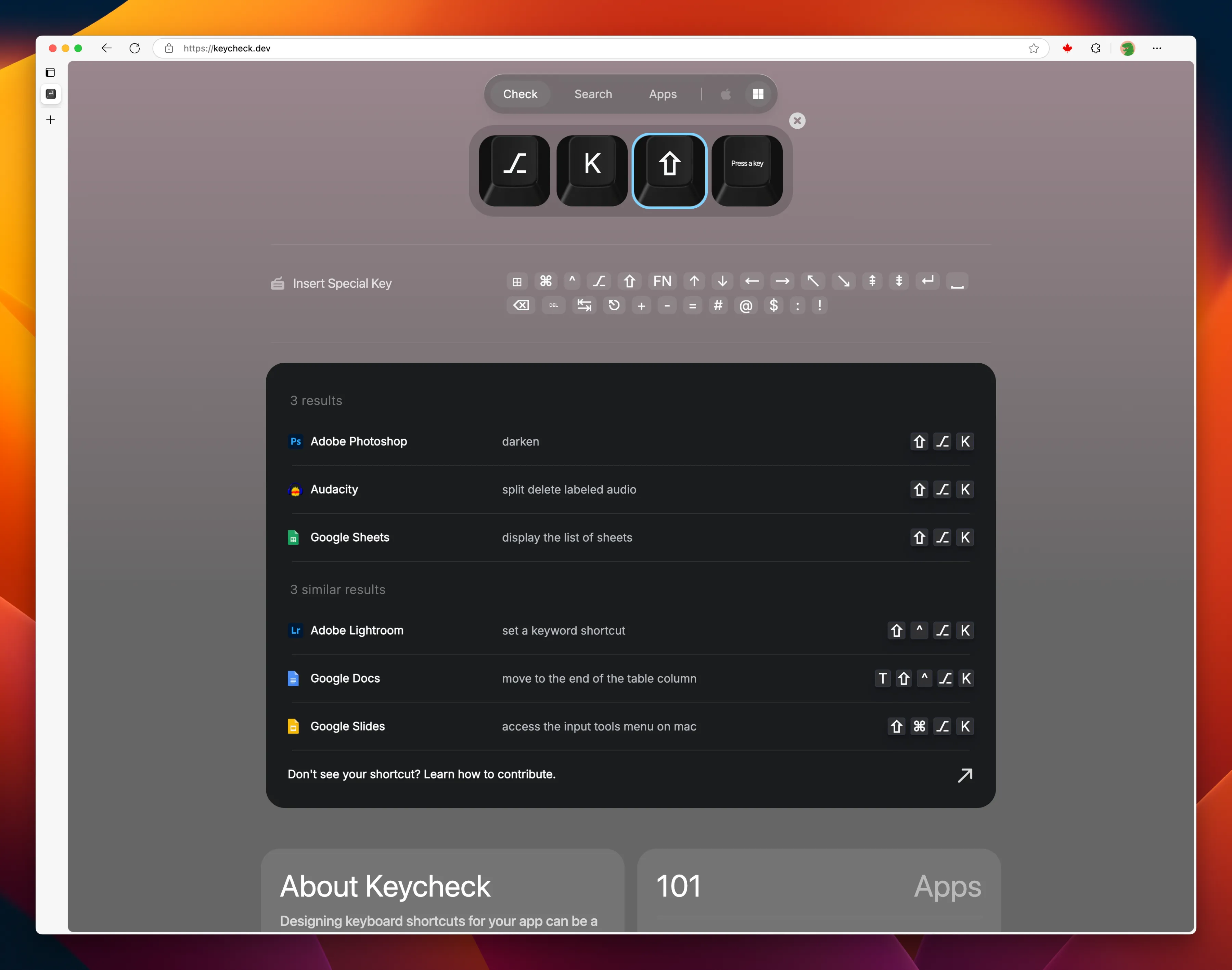Click the About Keycheck heading
Image resolution: width=1232 pixels, height=970 pixels.
tap(385, 887)
